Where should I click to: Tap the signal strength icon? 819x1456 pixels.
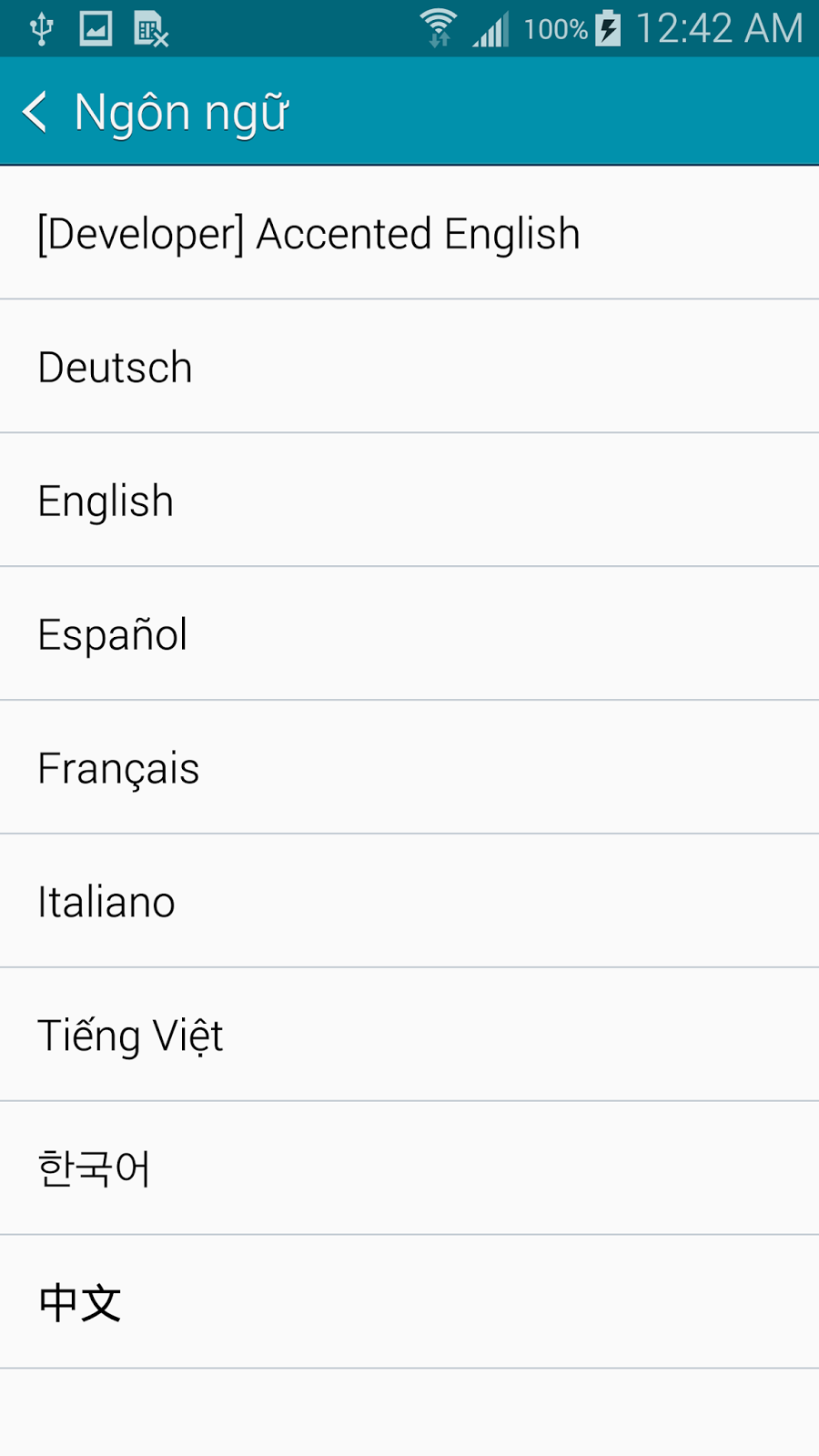pos(490,29)
